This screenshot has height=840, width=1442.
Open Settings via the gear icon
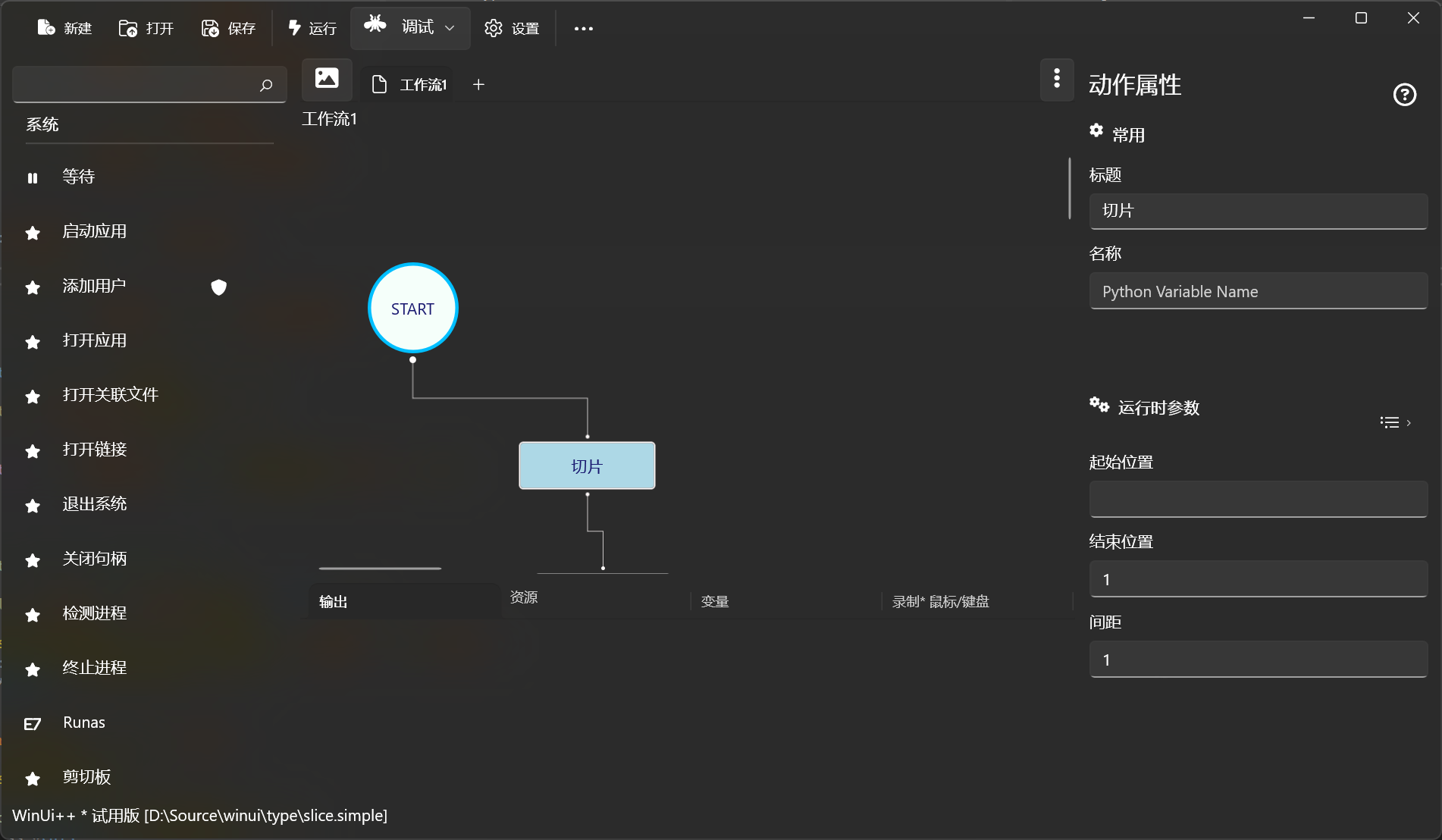pos(494,28)
